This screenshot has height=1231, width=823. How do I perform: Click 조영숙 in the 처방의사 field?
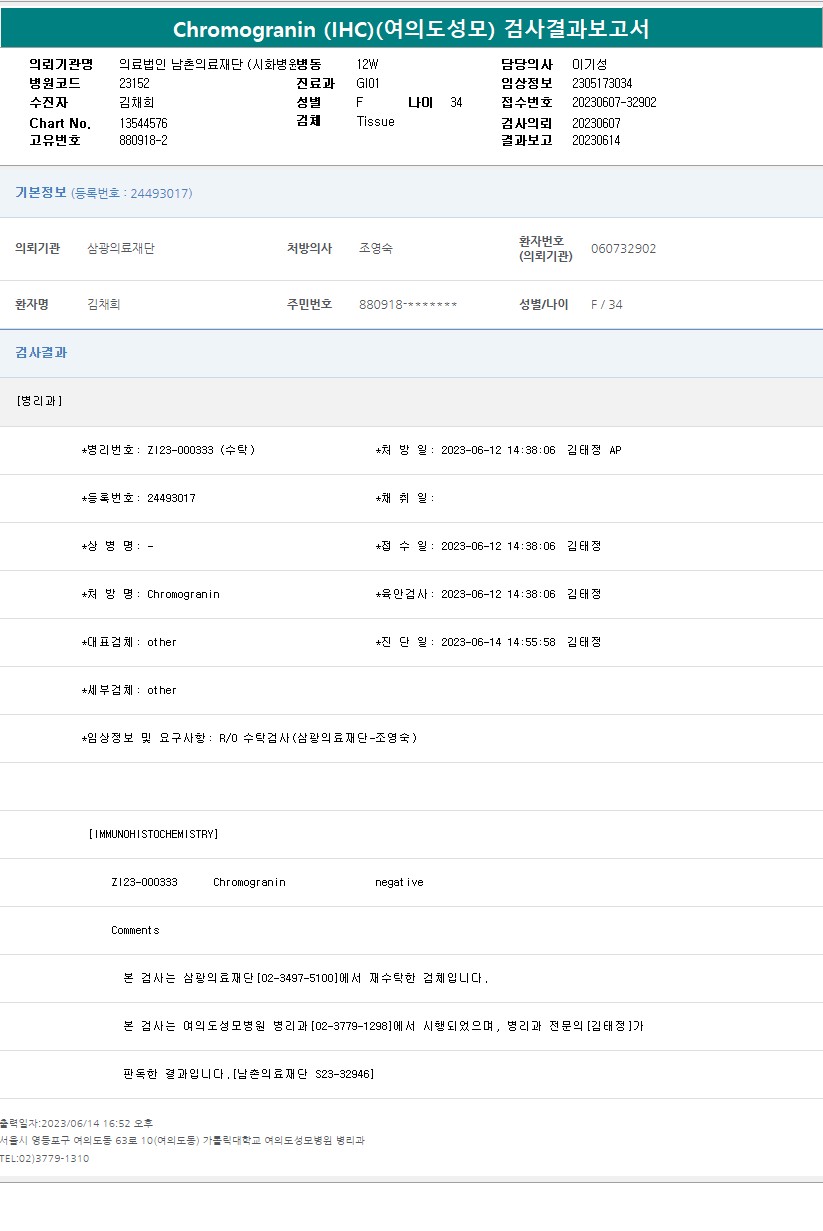pyautogui.click(x=376, y=248)
